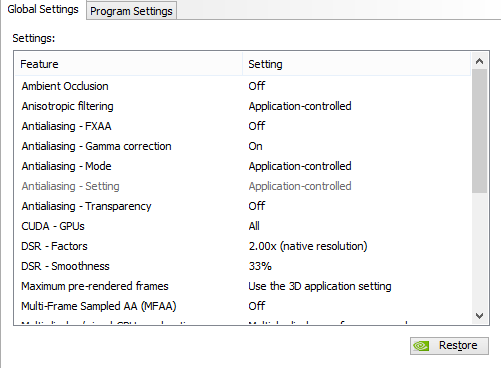This screenshot has width=501, height=368.
Task: Open the 2.00x (native resolution) value
Action: coord(308,246)
